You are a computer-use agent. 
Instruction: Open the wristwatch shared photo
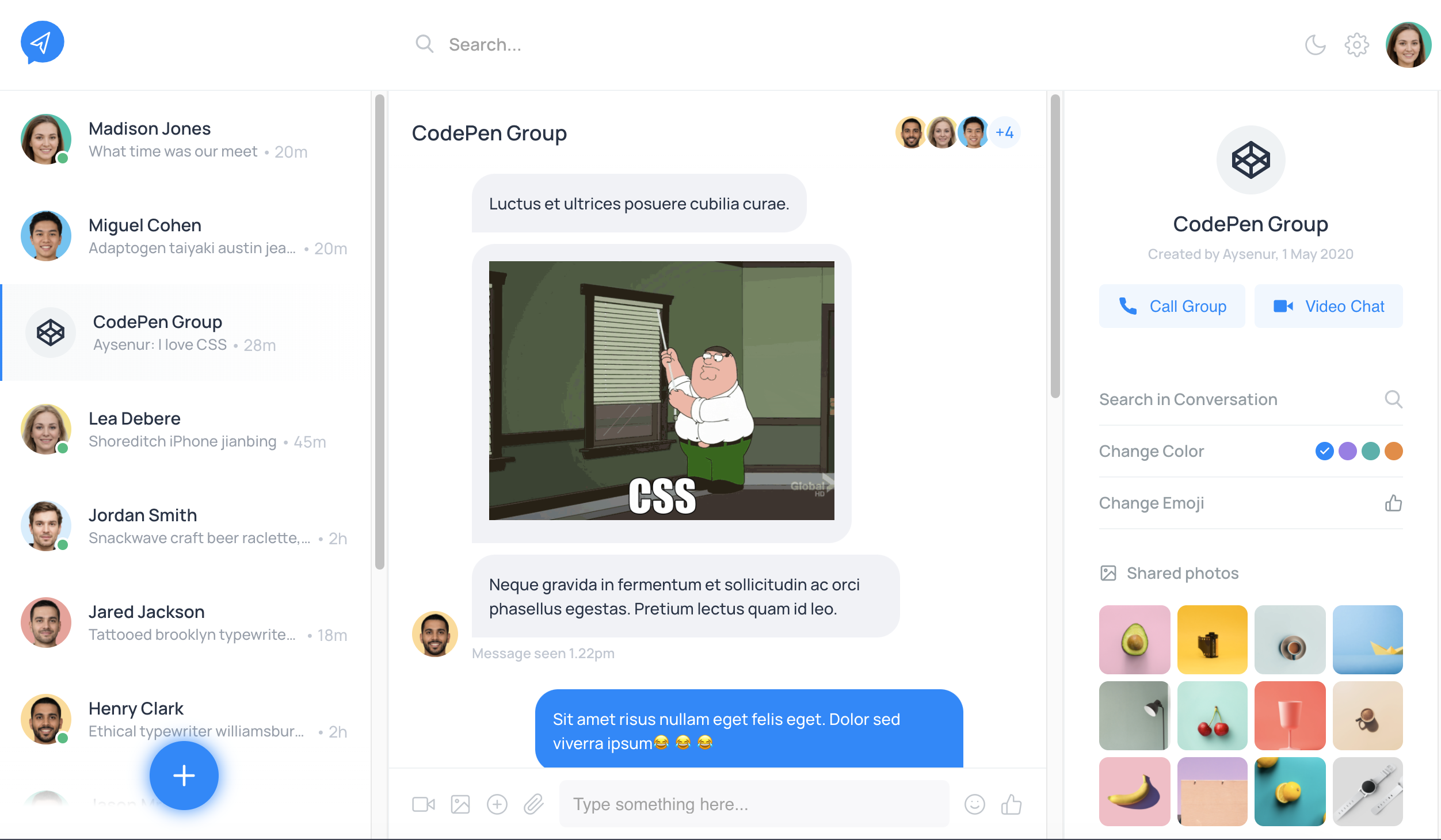pyautogui.click(x=1367, y=792)
